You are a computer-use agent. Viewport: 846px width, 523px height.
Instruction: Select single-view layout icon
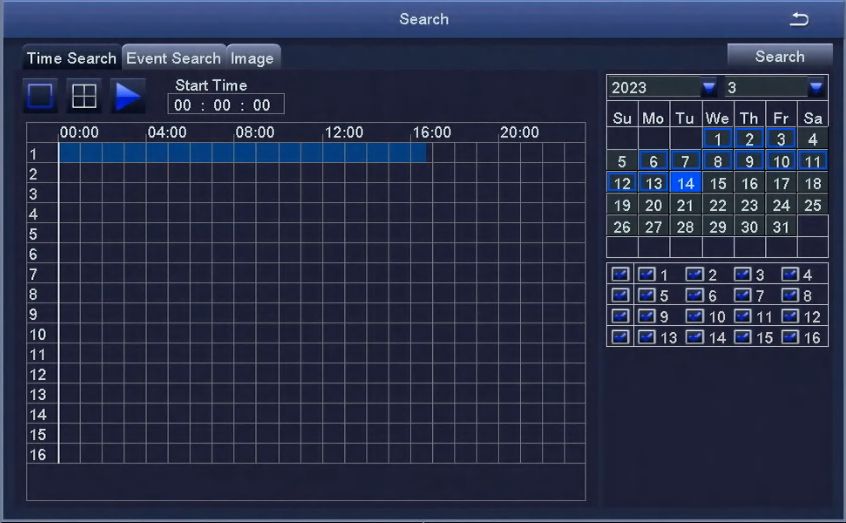click(x=41, y=96)
